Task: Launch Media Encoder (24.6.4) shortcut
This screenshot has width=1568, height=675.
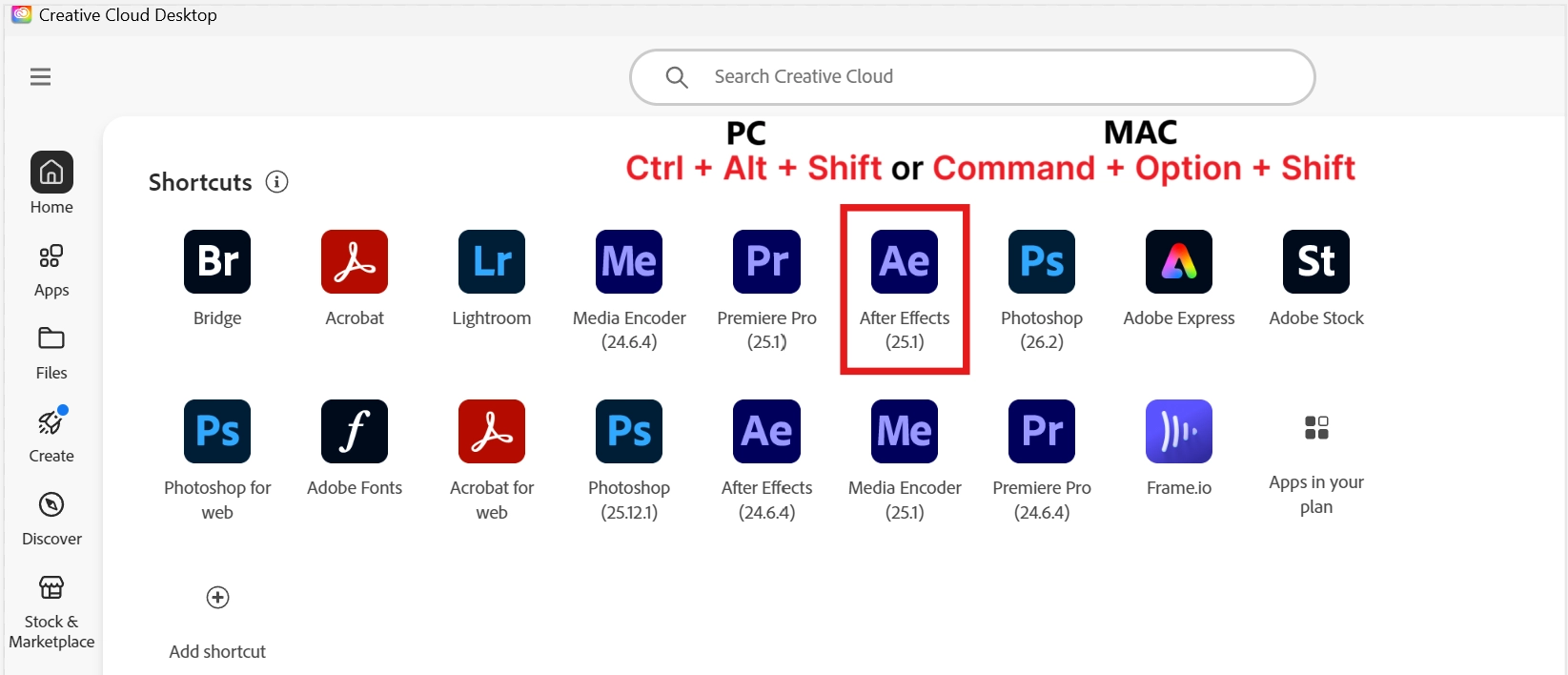Action: point(629,262)
